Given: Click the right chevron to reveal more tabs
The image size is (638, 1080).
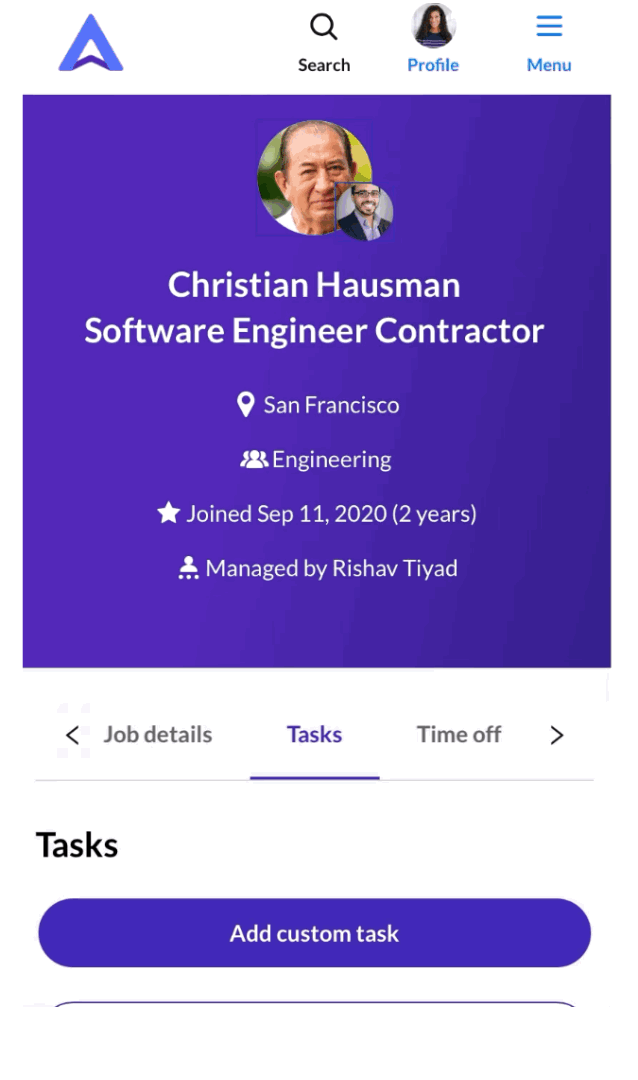Looking at the screenshot, I should (557, 734).
